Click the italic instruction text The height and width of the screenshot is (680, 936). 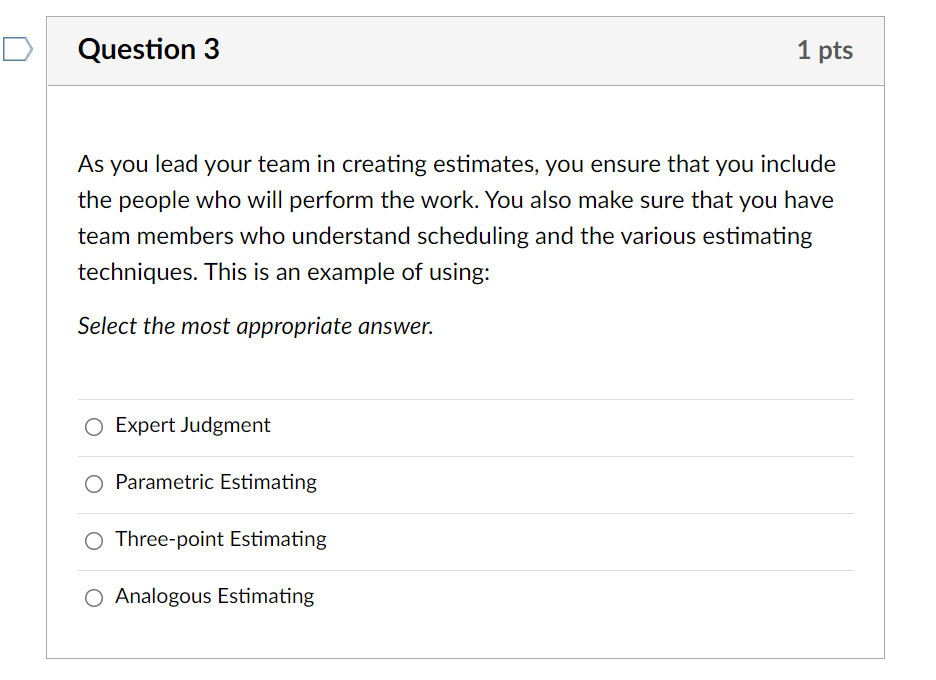click(255, 326)
